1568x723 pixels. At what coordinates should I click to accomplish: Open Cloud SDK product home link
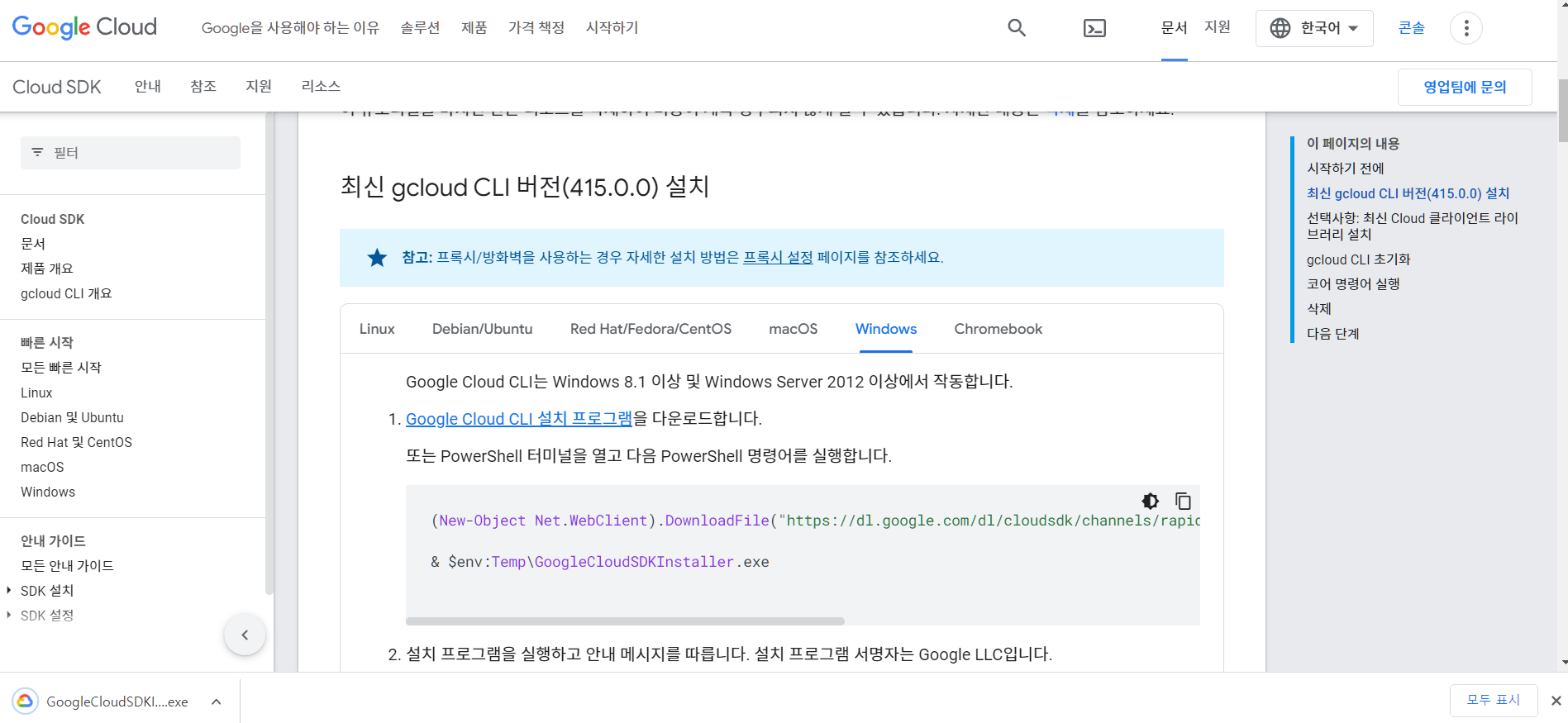click(x=57, y=87)
